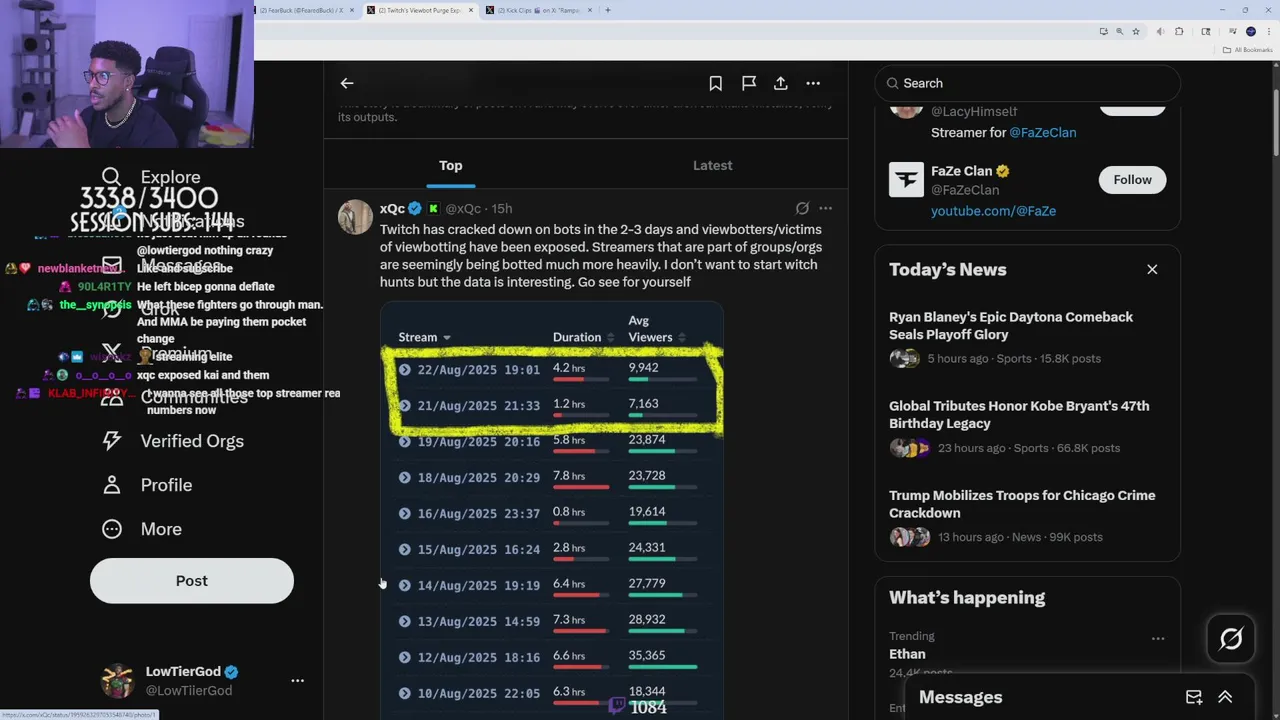The width and height of the screenshot is (1280, 720).
Task: Close the FearBuck browser tab
Action: 352,10
